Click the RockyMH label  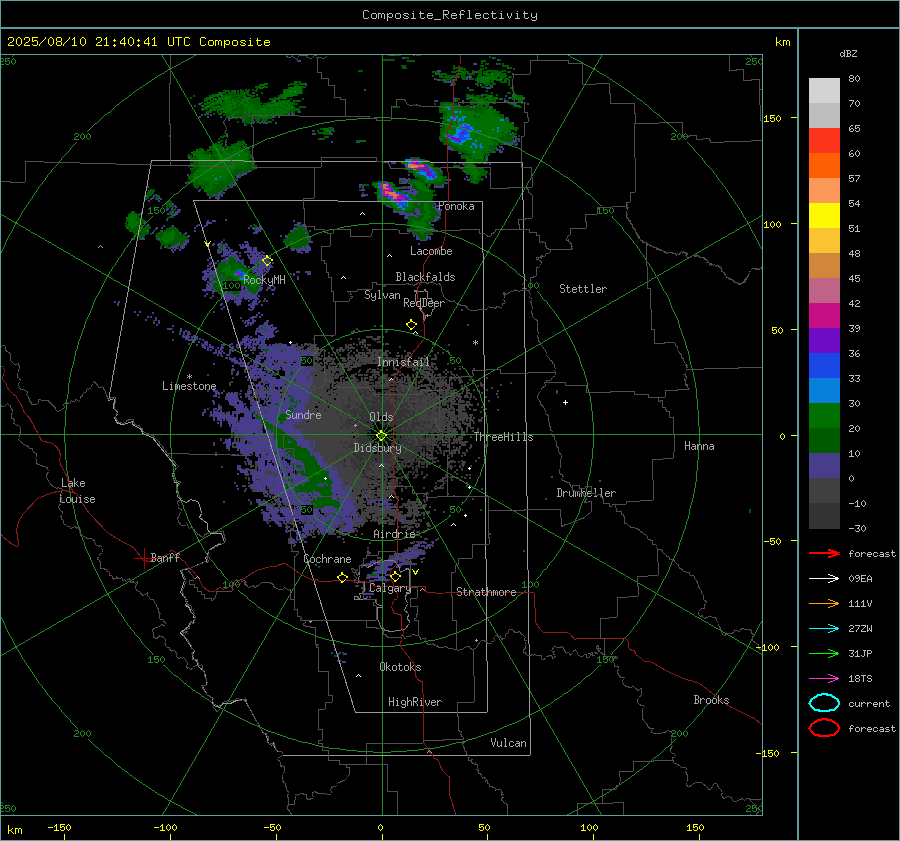[x=264, y=280]
